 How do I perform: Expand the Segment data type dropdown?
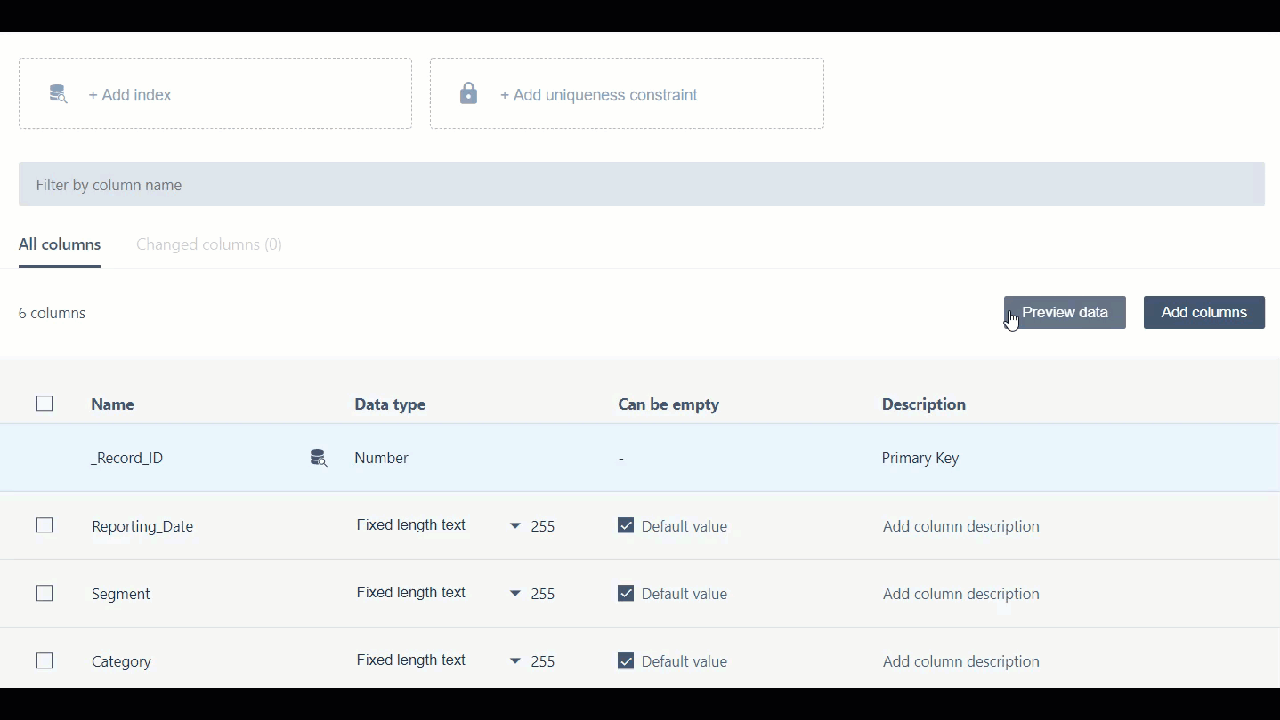pos(515,593)
